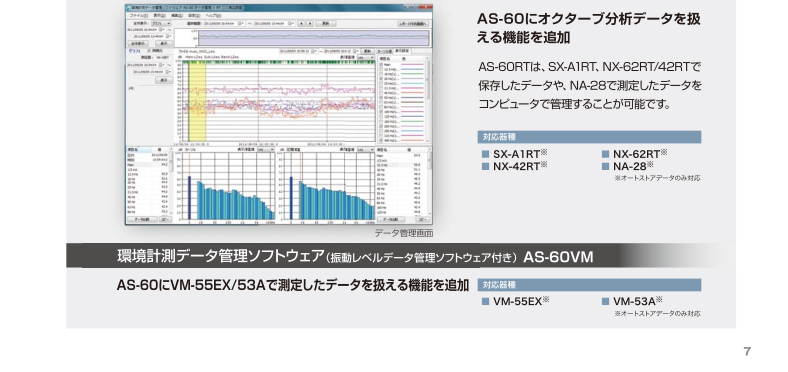Enable the 12.5 Hz band checkbox
Image resolution: width=788 pixels, height=372 pixels.
(381, 69)
